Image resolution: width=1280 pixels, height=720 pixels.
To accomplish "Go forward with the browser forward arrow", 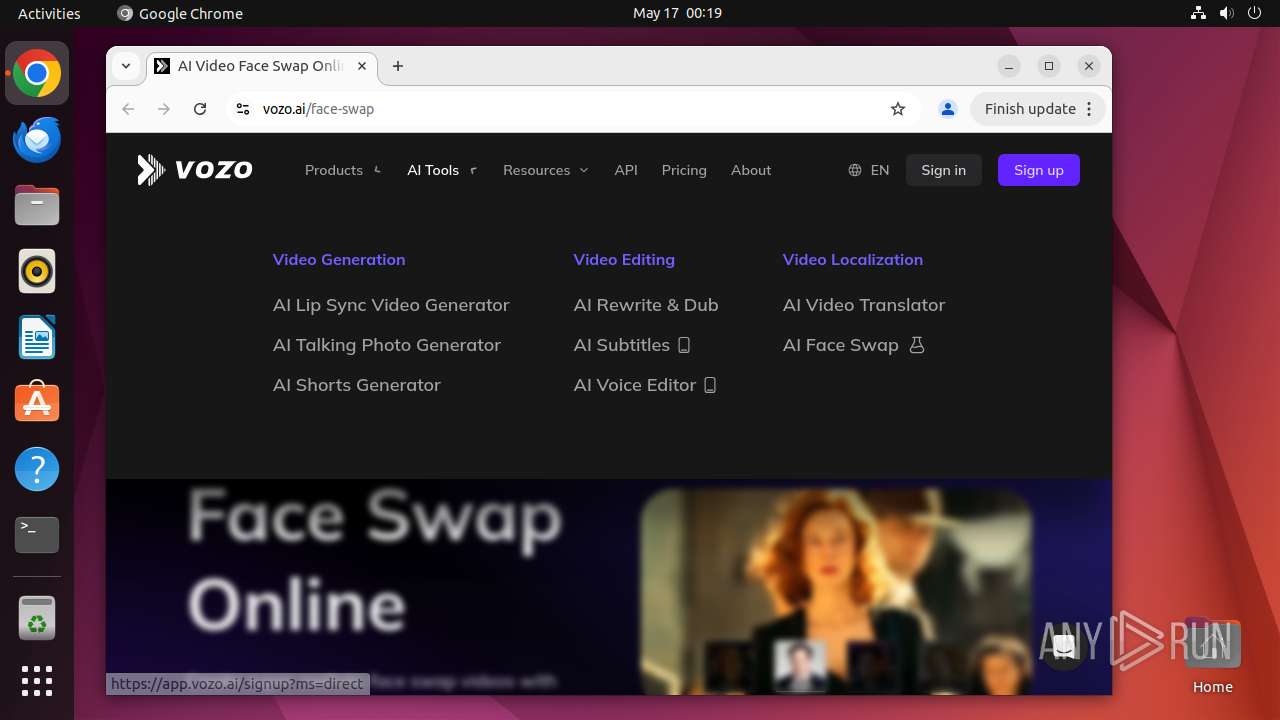I will click(x=164, y=109).
